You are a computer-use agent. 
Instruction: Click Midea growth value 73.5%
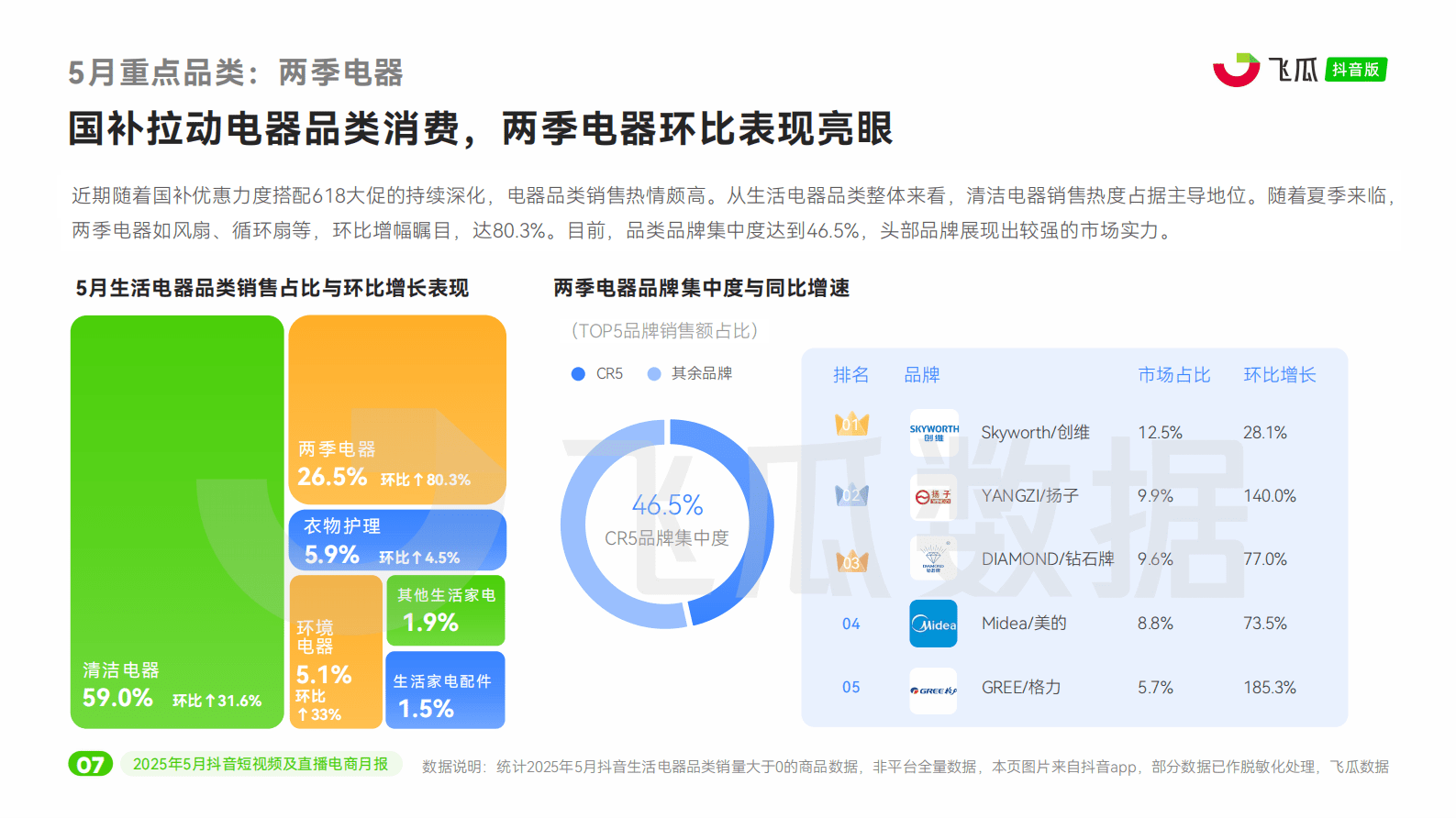point(1265,624)
